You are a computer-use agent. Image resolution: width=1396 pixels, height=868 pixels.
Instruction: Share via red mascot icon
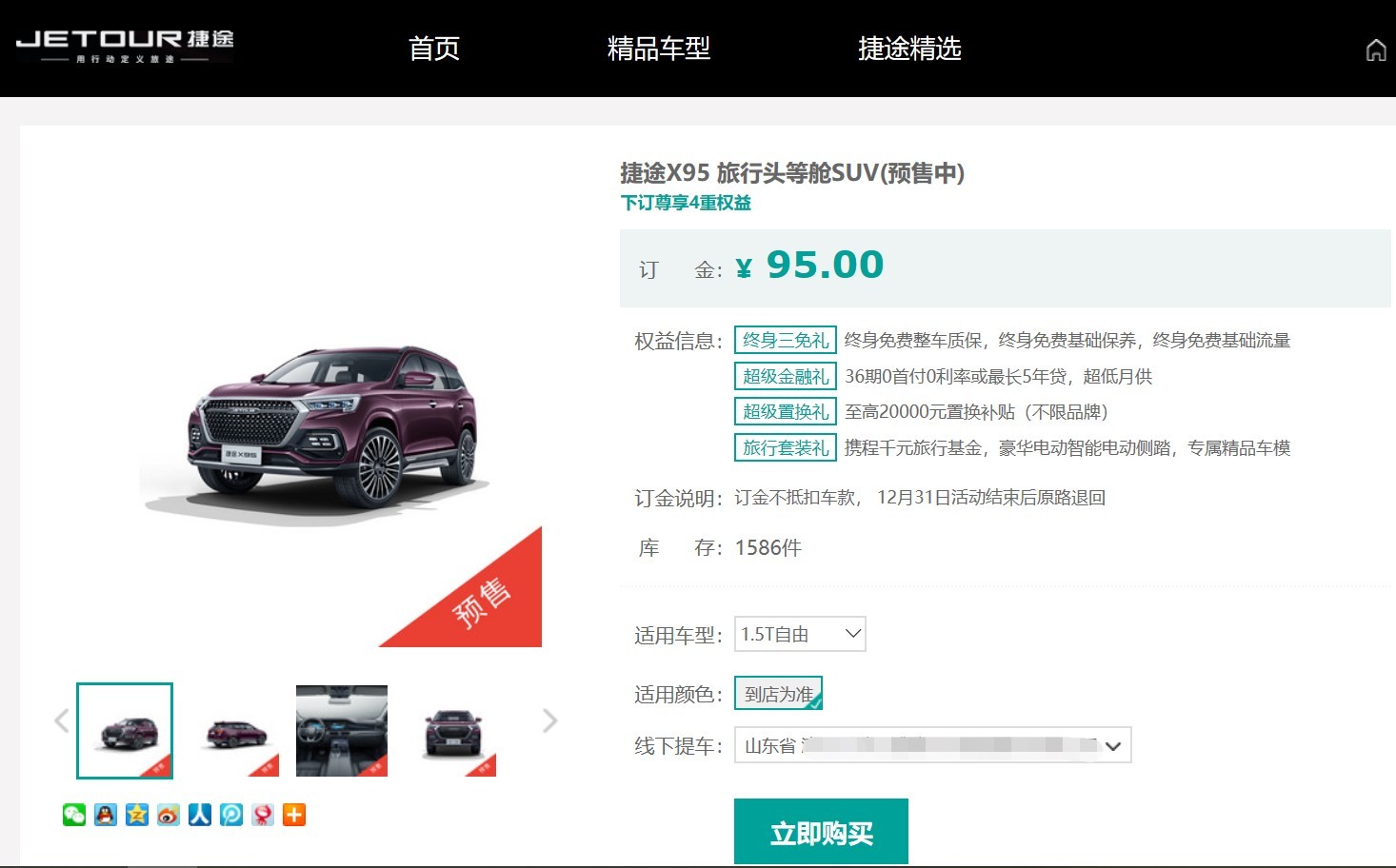click(263, 815)
